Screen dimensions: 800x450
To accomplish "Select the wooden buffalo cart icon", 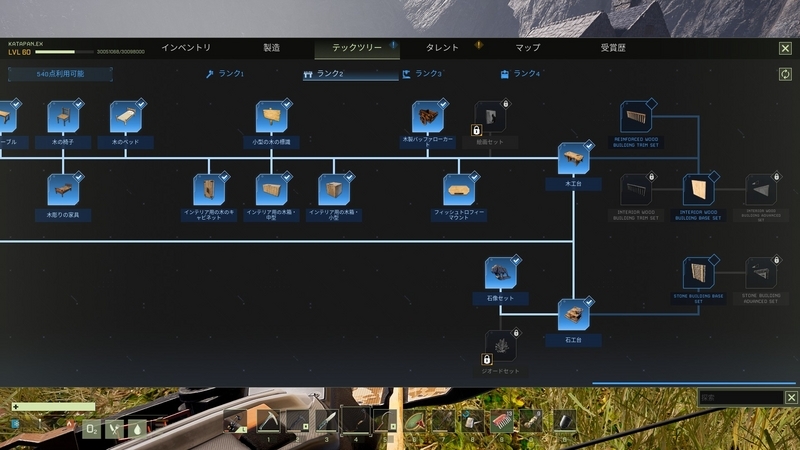I will pos(428,117).
